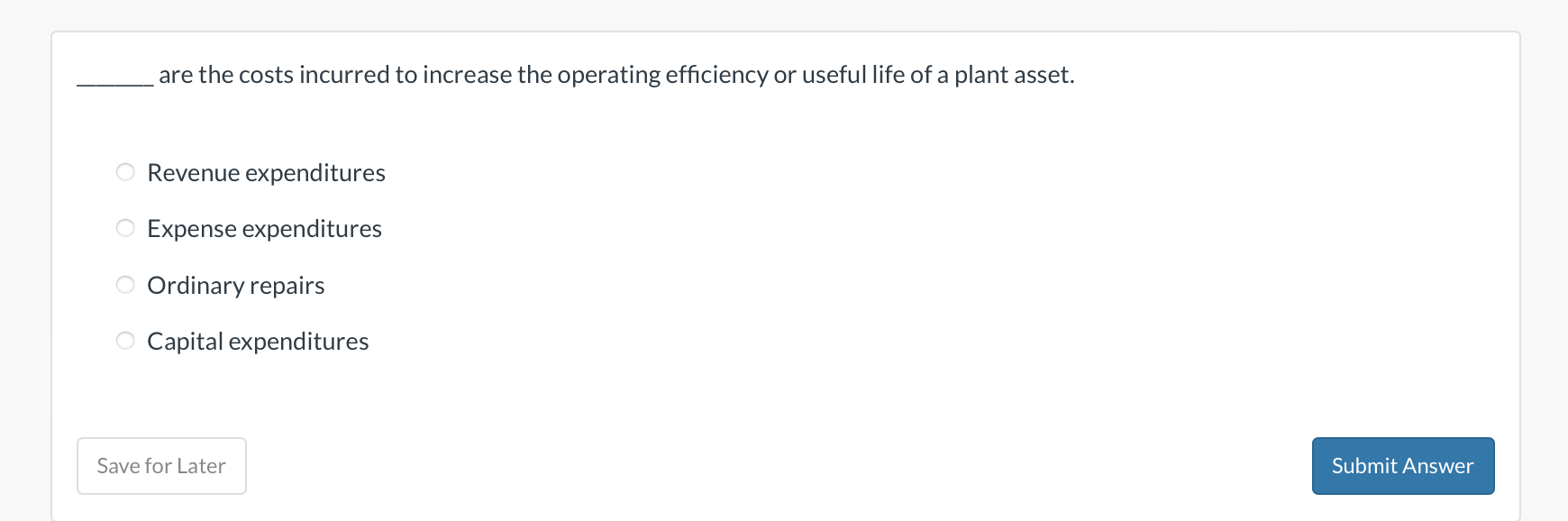The width and height of the screenshot is (1568, 521).
Task: Select the Ordinary repairs radio button
Action: 125,284
